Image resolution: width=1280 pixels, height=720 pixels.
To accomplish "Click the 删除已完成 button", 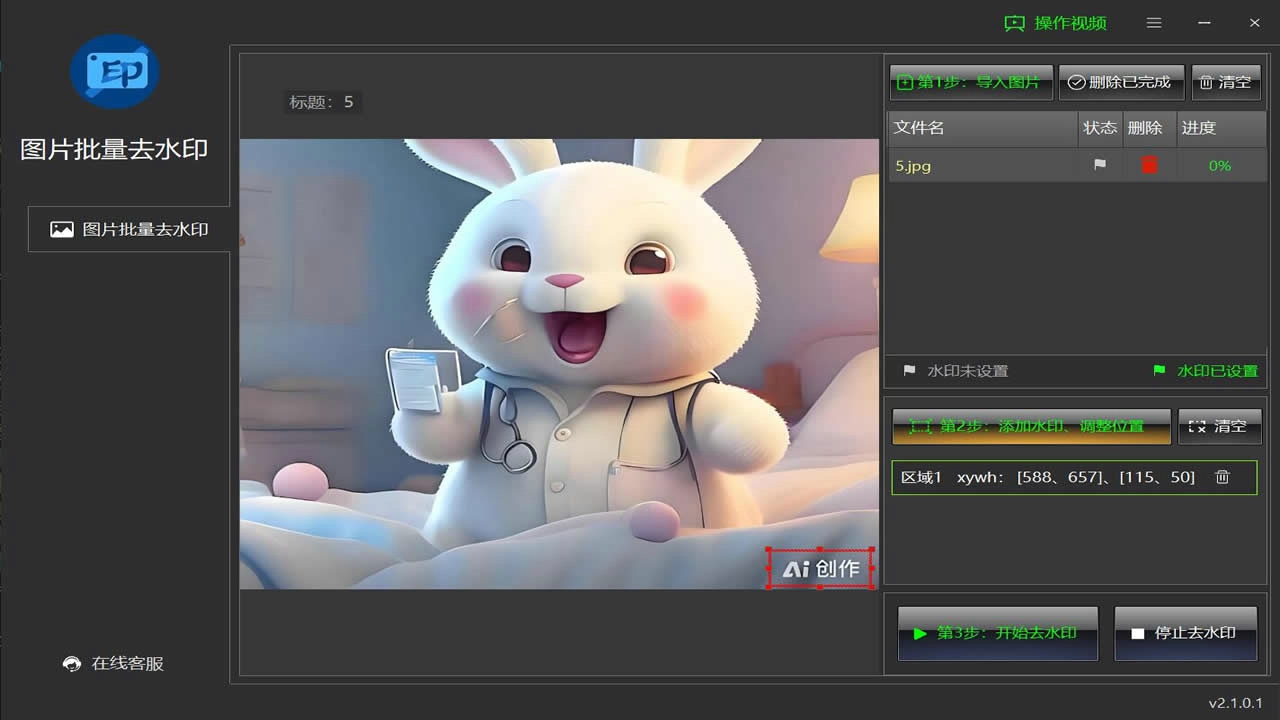I will [1121, 82].
